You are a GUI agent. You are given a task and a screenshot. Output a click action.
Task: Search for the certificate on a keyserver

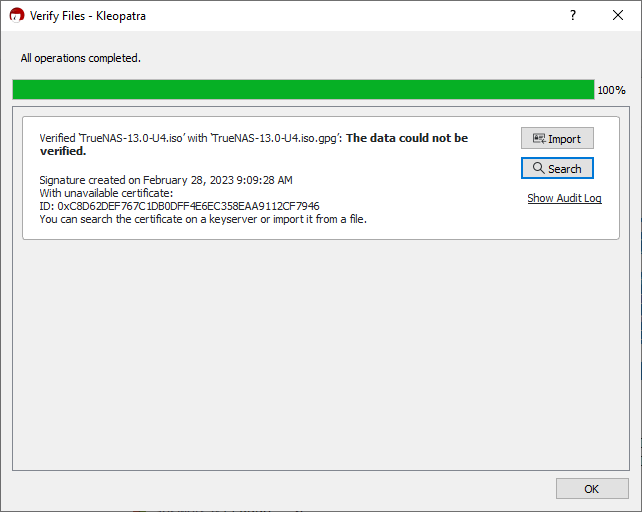557,168
